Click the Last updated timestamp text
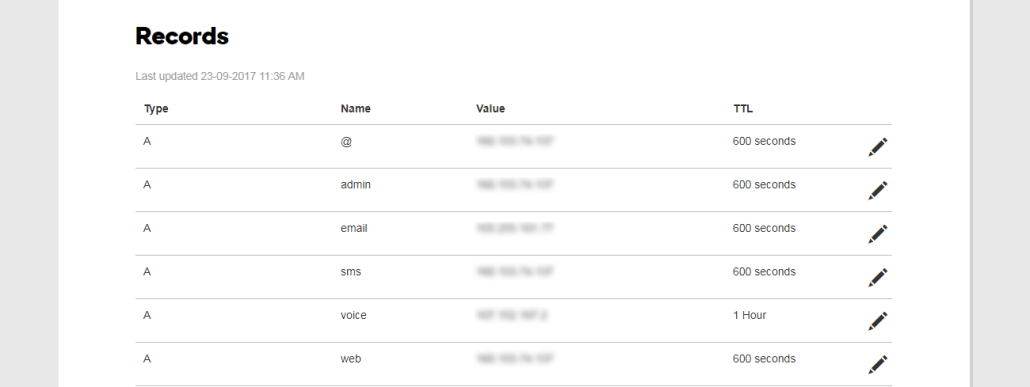 point(220,76)
